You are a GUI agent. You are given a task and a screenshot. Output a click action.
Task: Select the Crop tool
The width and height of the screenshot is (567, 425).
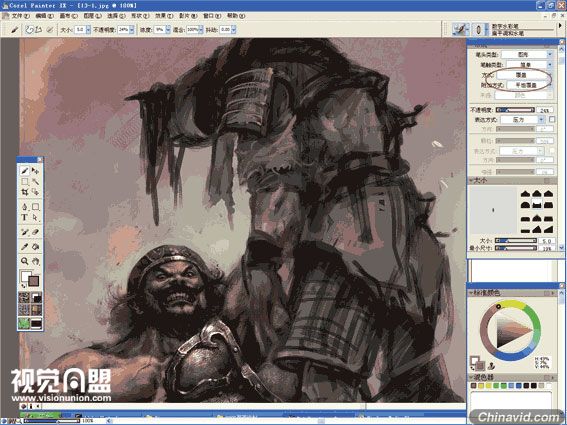pyautogui.click(x=25, y=192)
